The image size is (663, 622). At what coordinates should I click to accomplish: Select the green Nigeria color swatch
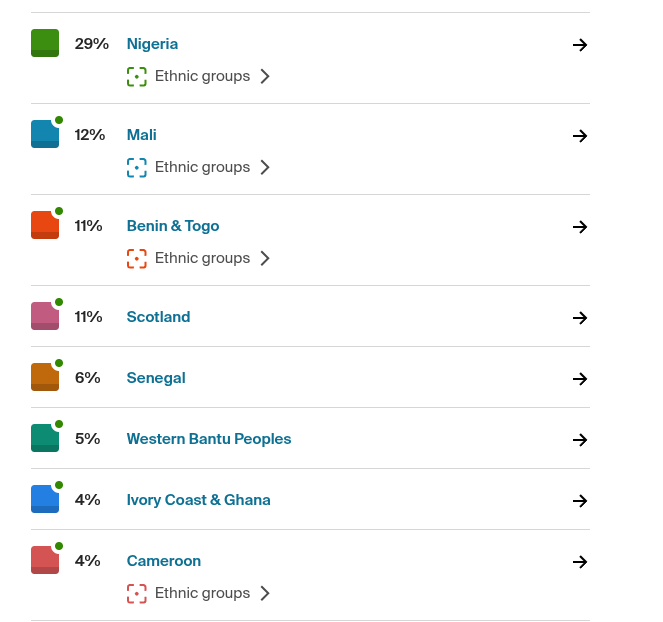coord(45,43)
